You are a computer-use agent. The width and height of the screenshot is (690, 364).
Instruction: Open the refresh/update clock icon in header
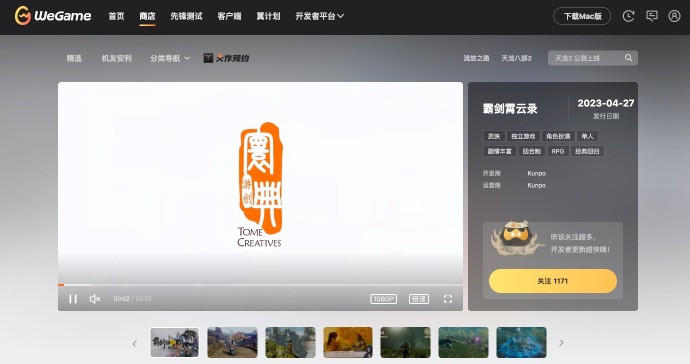628,16
